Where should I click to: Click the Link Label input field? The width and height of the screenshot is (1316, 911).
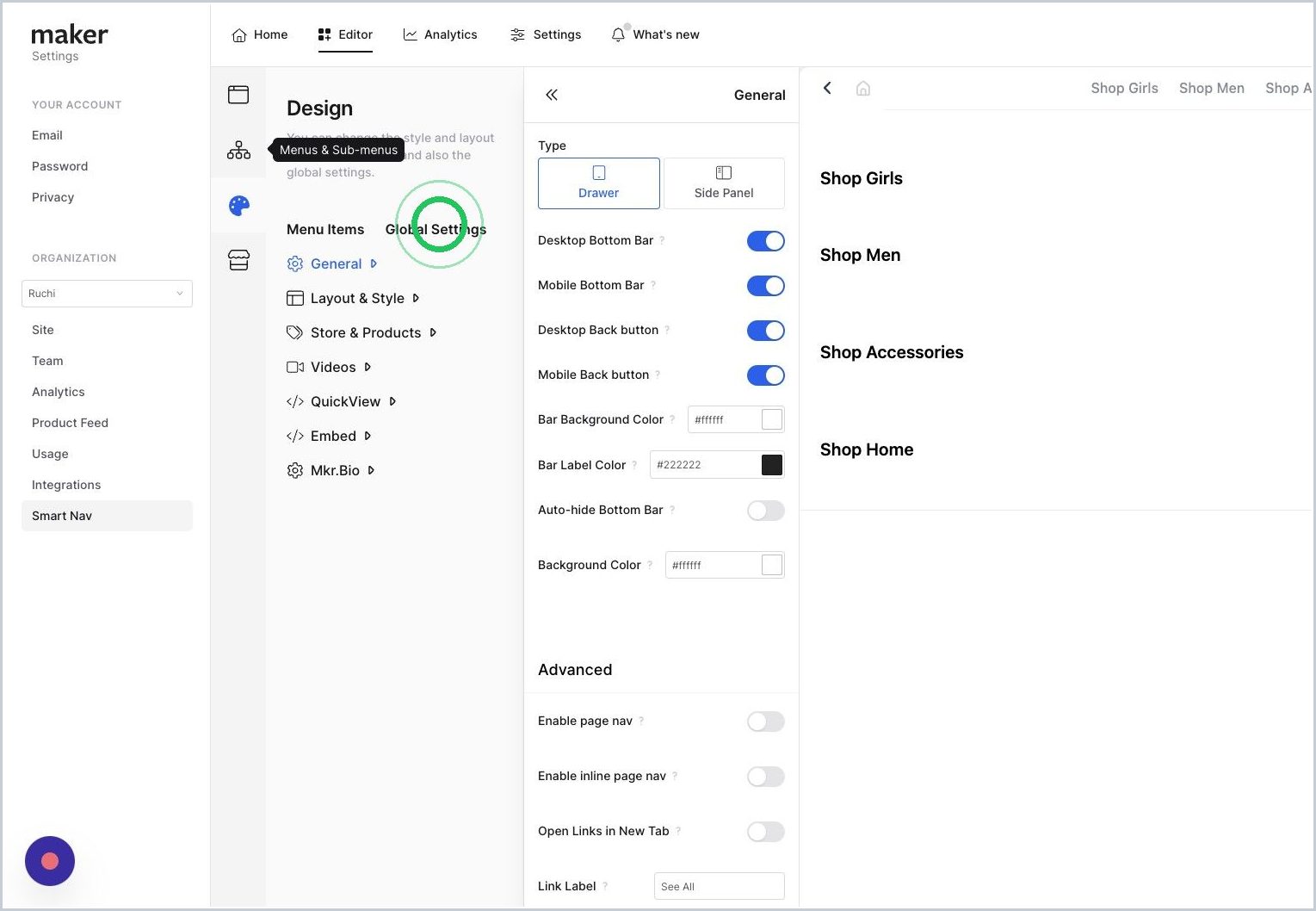pyautogui.click(x=720, y=886)
